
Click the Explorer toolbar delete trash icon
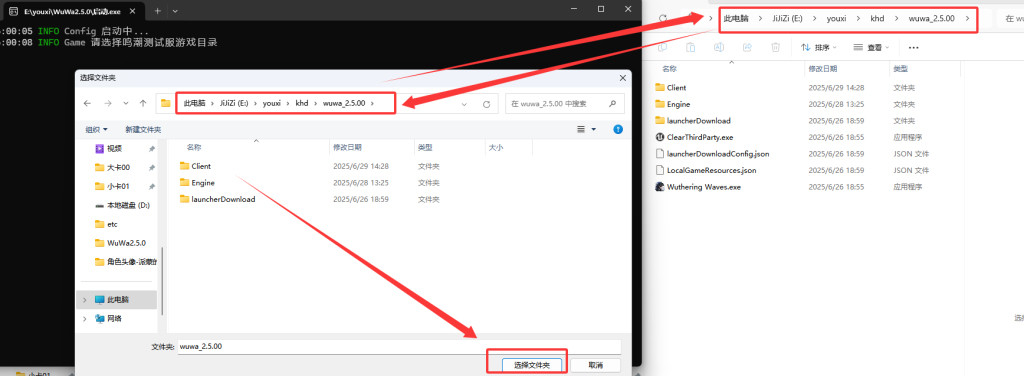pos(775,47)
